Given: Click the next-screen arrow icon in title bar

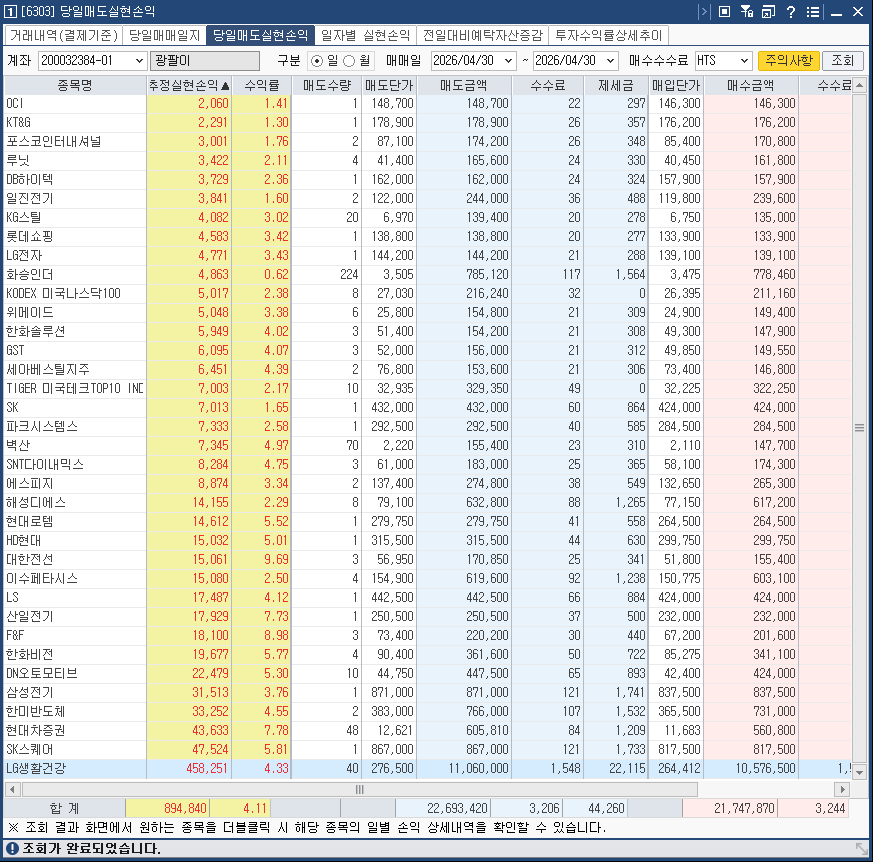Looking at the screenshot, I should coord(704,11).
